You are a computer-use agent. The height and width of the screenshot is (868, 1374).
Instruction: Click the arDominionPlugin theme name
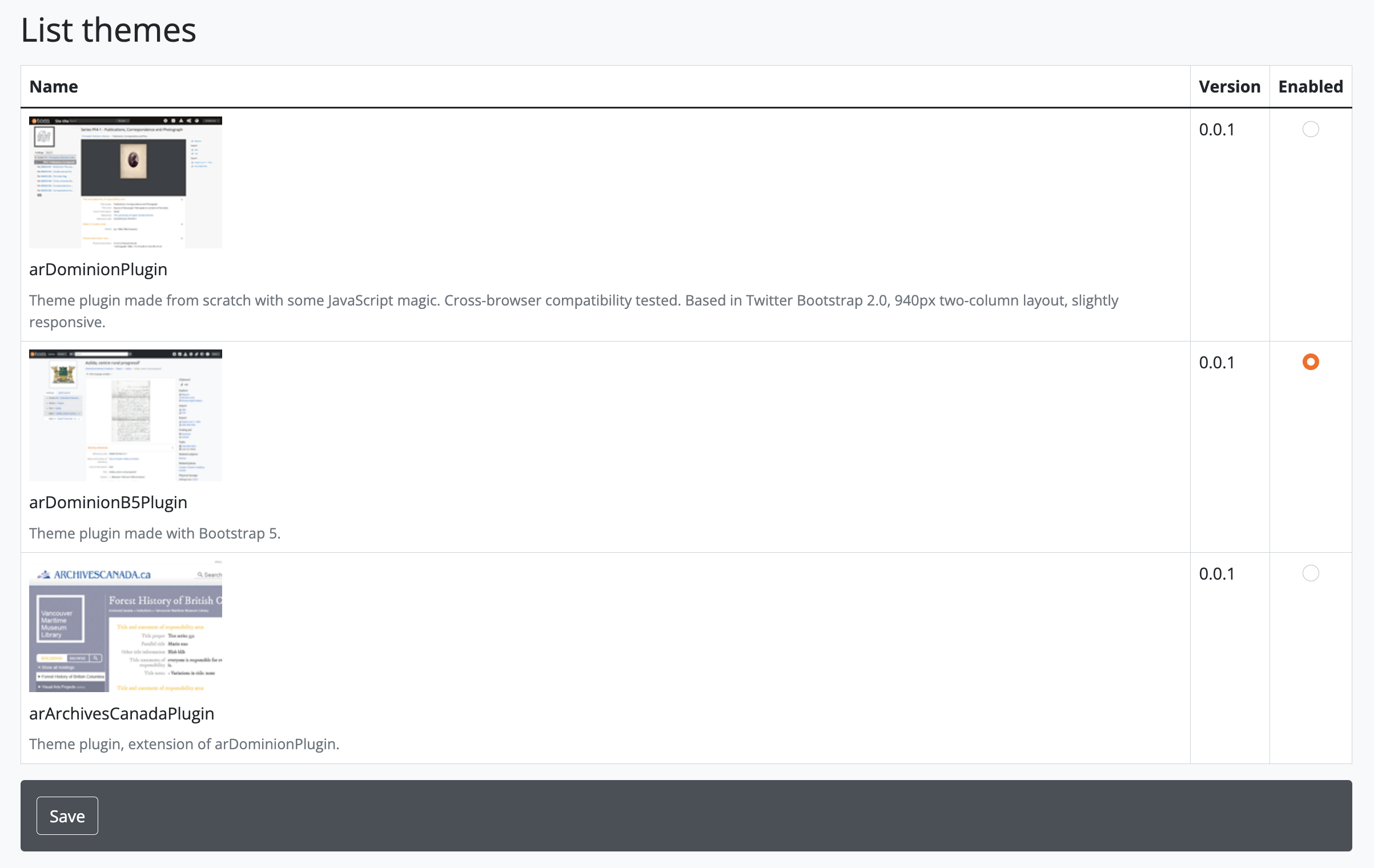tap(98, 270)
